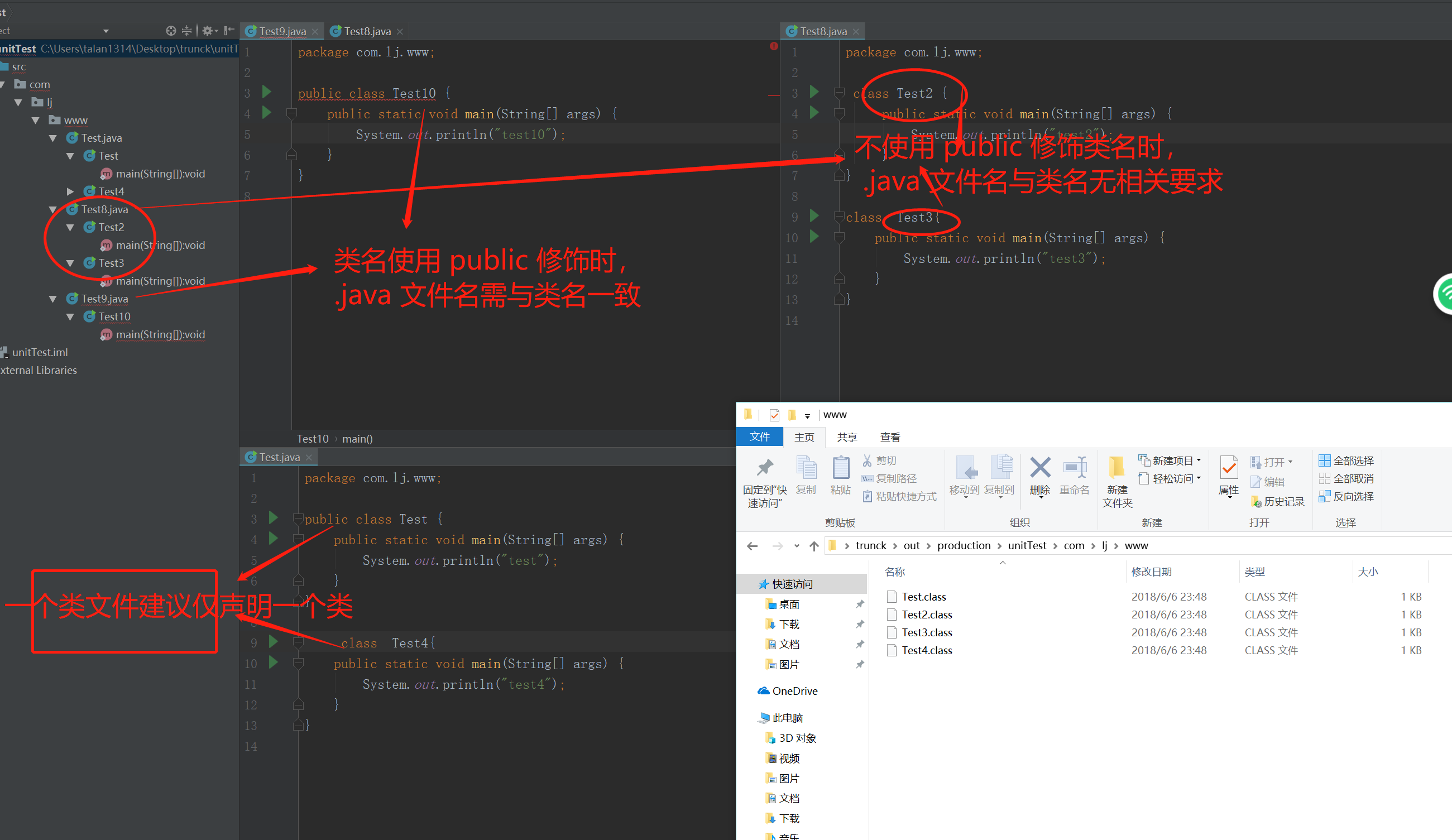Click Select All in Explorer ribbon
Screen dimensions: 1452x840
[1346, 461]
